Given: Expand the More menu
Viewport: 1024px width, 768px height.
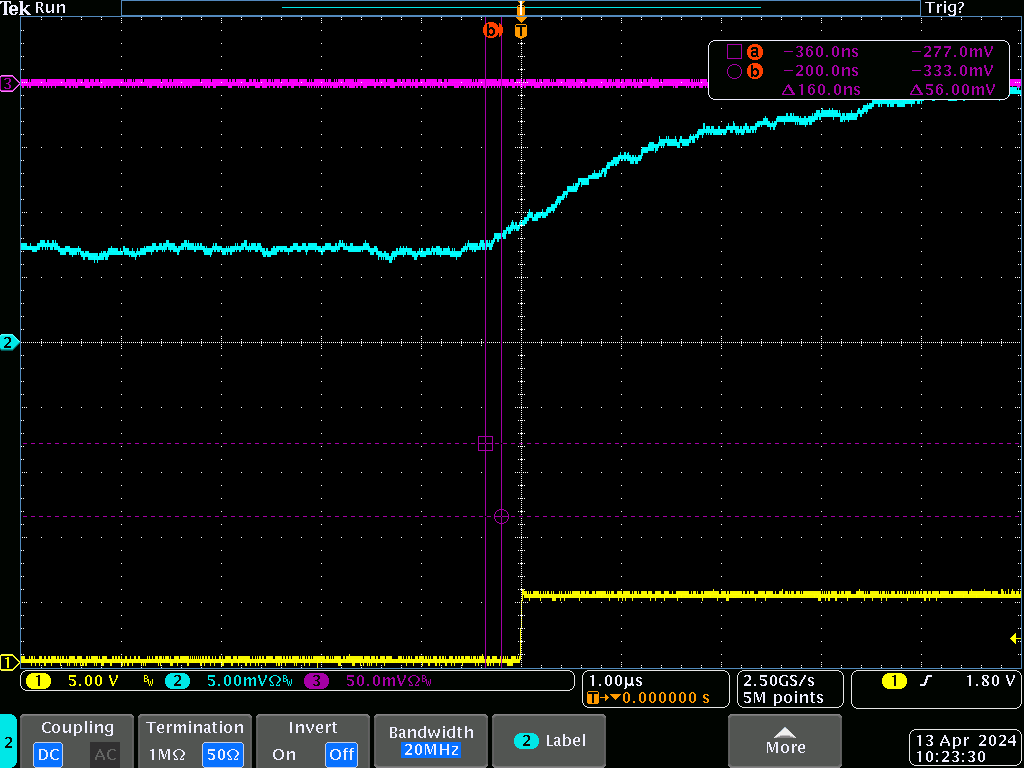Looking at the screenshot, I should point(784,740).
